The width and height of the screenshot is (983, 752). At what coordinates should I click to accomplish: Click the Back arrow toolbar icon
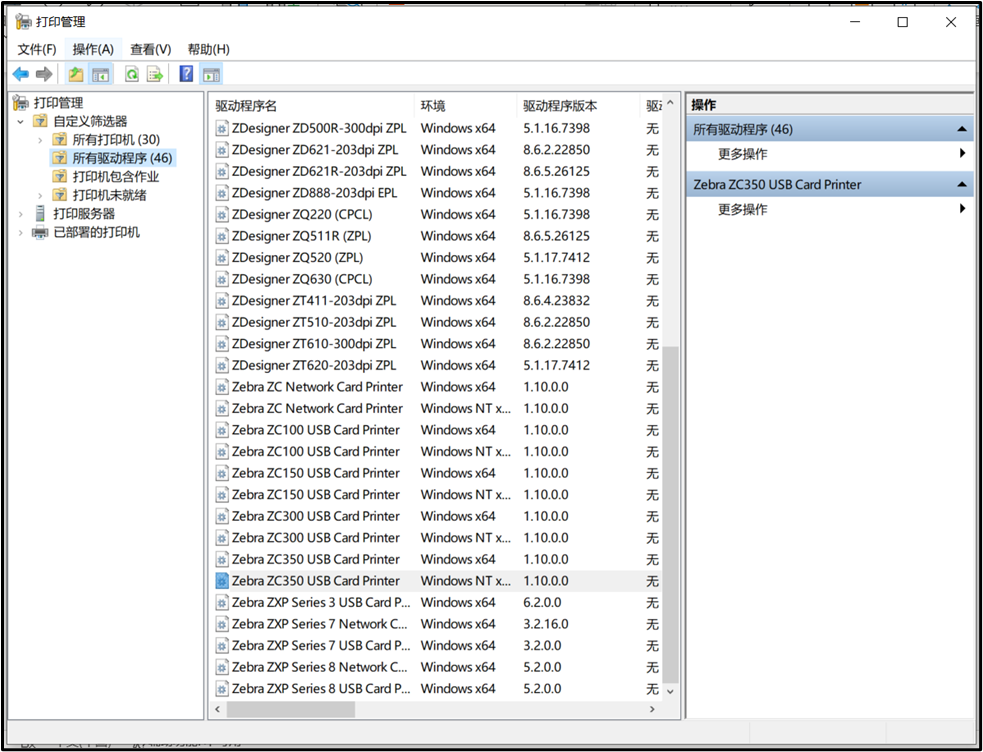[x=20, y=74]
